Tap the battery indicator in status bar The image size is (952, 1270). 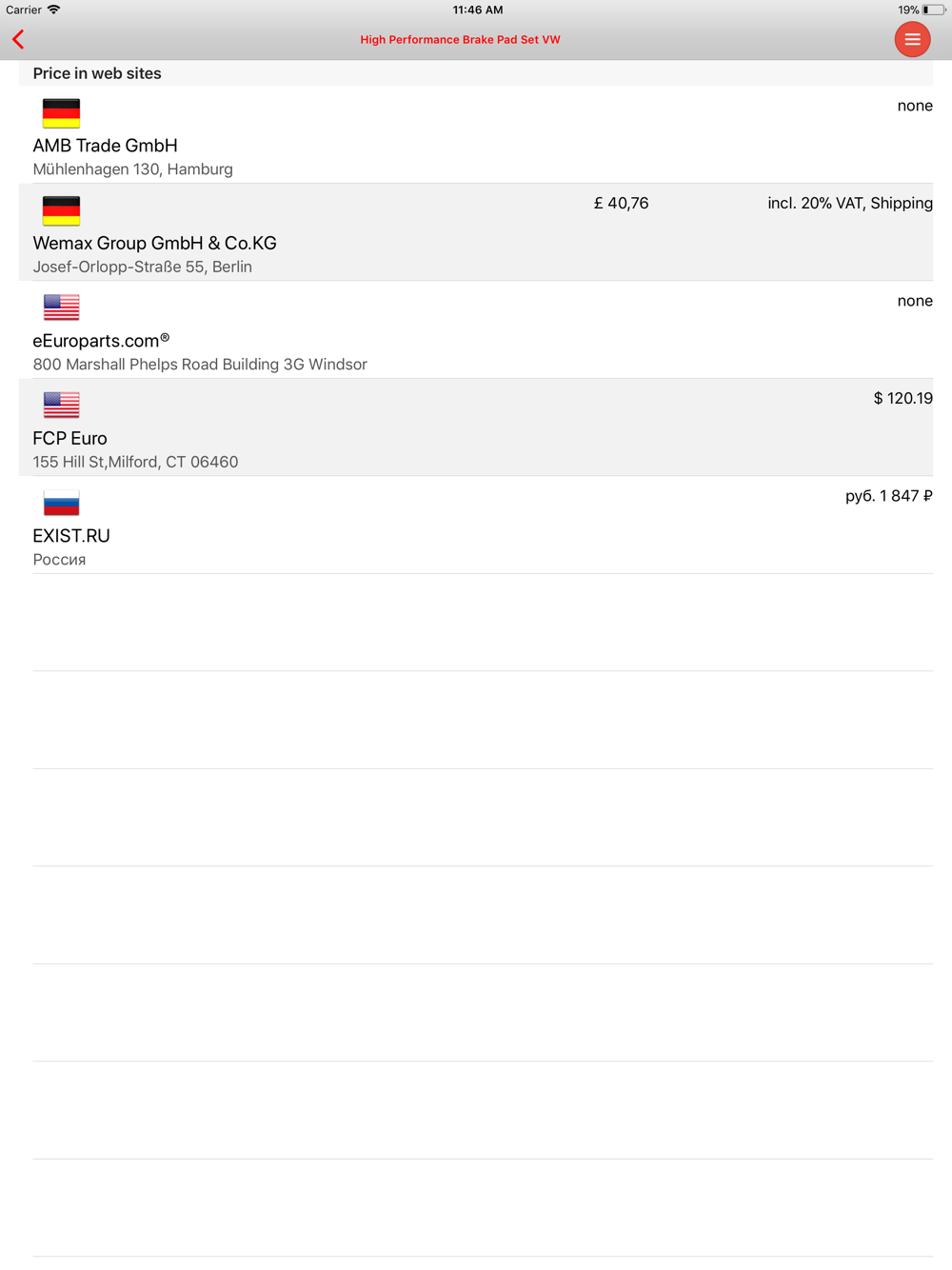click(x=932, y=10)
